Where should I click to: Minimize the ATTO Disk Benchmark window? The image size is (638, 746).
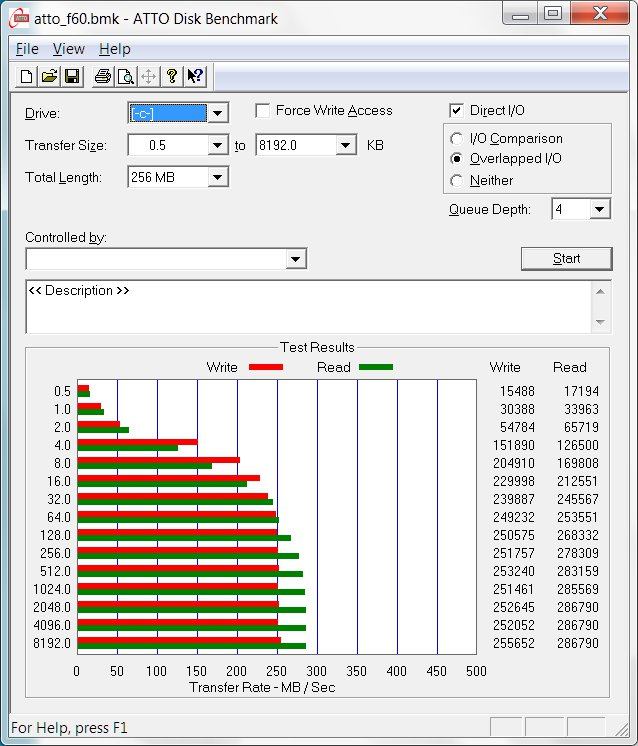(x=520, y=14)
